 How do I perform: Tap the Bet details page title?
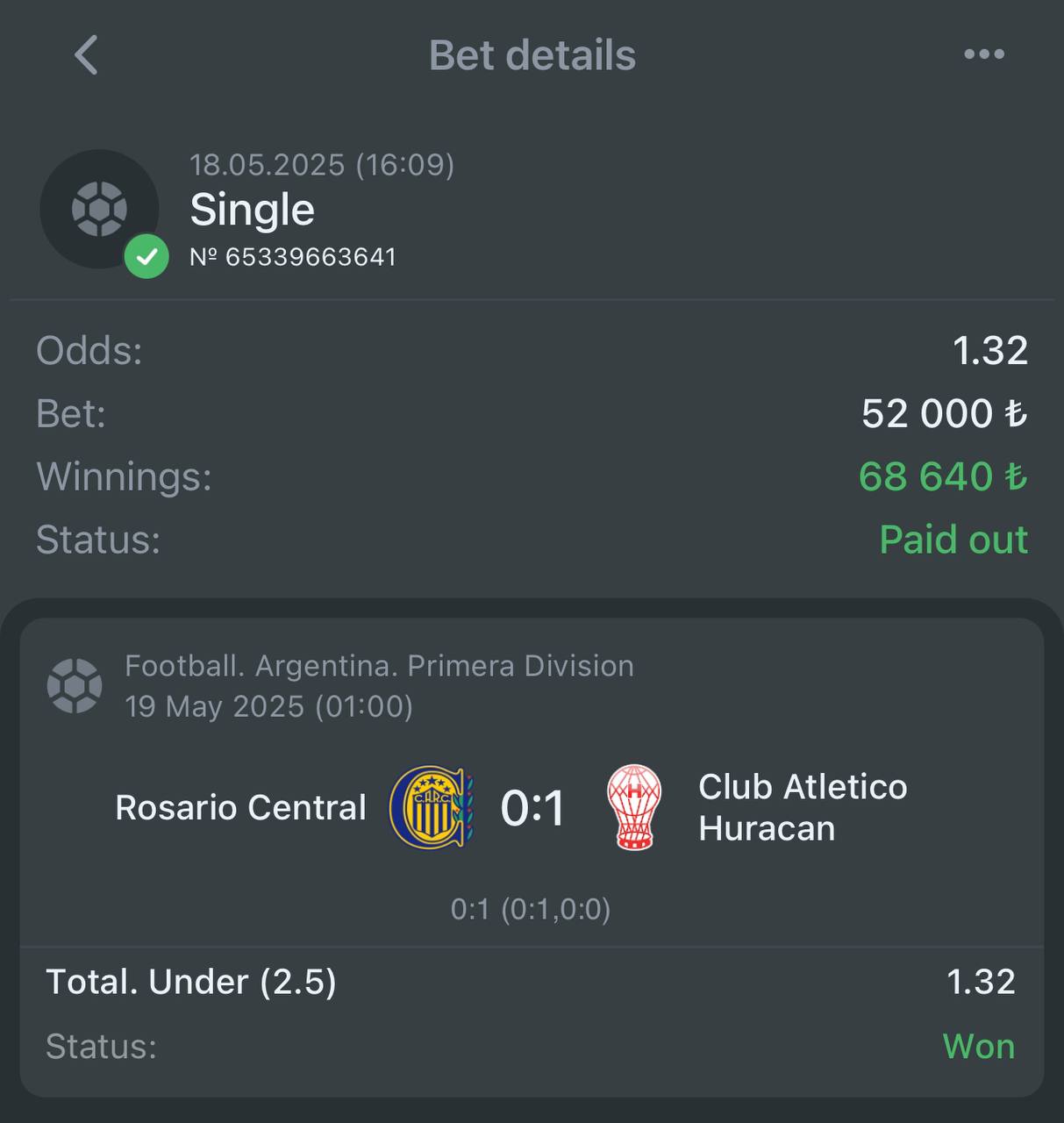(x=532, y=55)
